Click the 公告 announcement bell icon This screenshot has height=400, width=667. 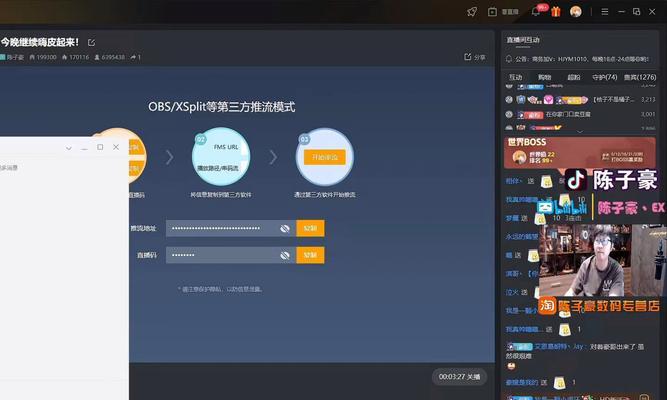click(509, 59)
